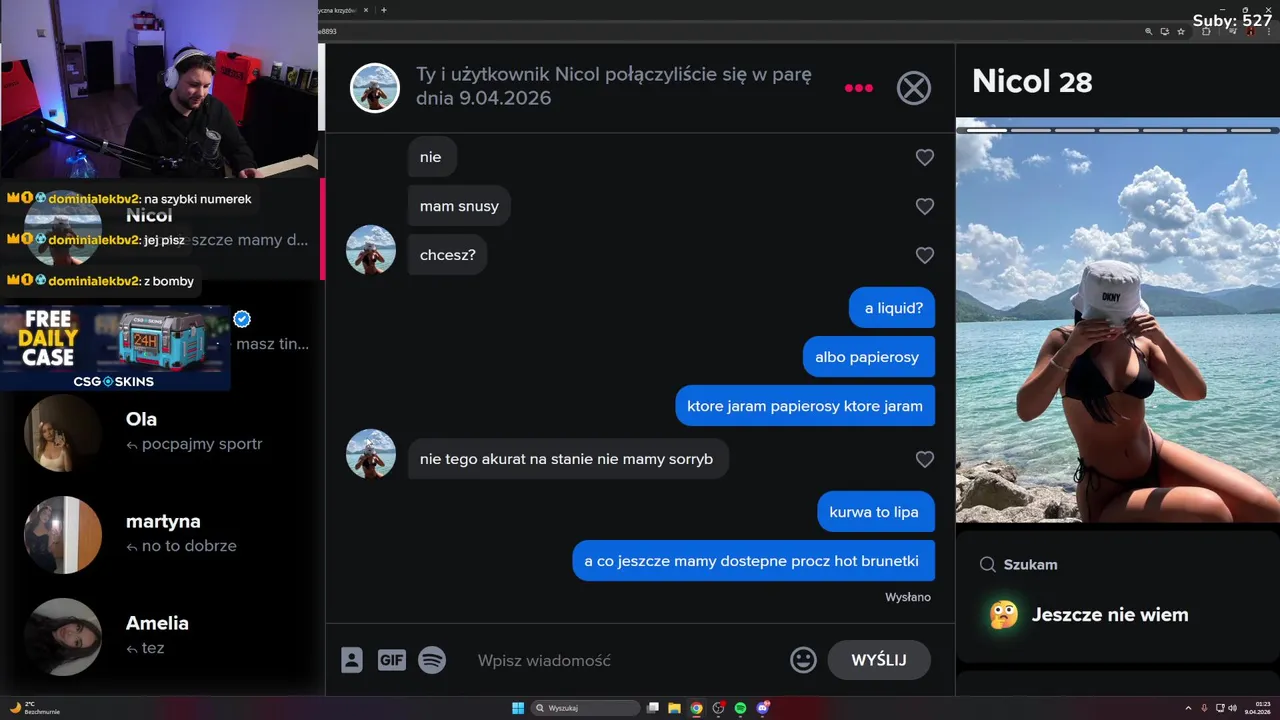Click the taskbar Wyszukaj search box
This screenshot has height=720, width=1280.
(585, 708)
